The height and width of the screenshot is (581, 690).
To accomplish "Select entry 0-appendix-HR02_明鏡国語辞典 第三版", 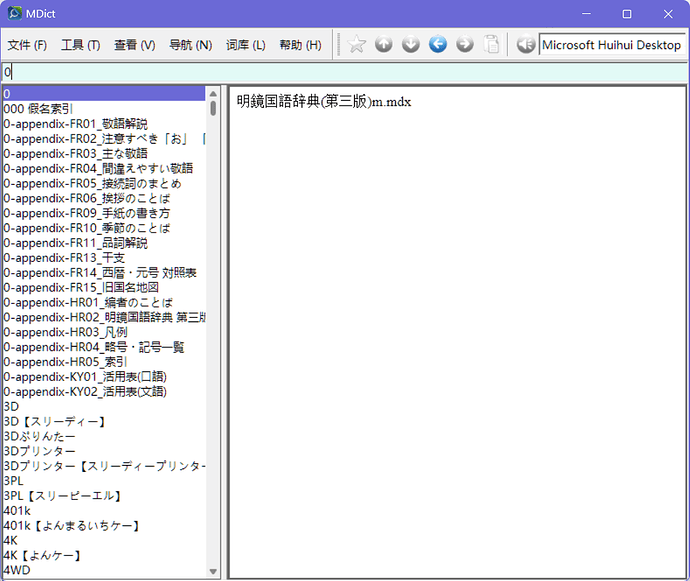I will [x=104, y=317].
